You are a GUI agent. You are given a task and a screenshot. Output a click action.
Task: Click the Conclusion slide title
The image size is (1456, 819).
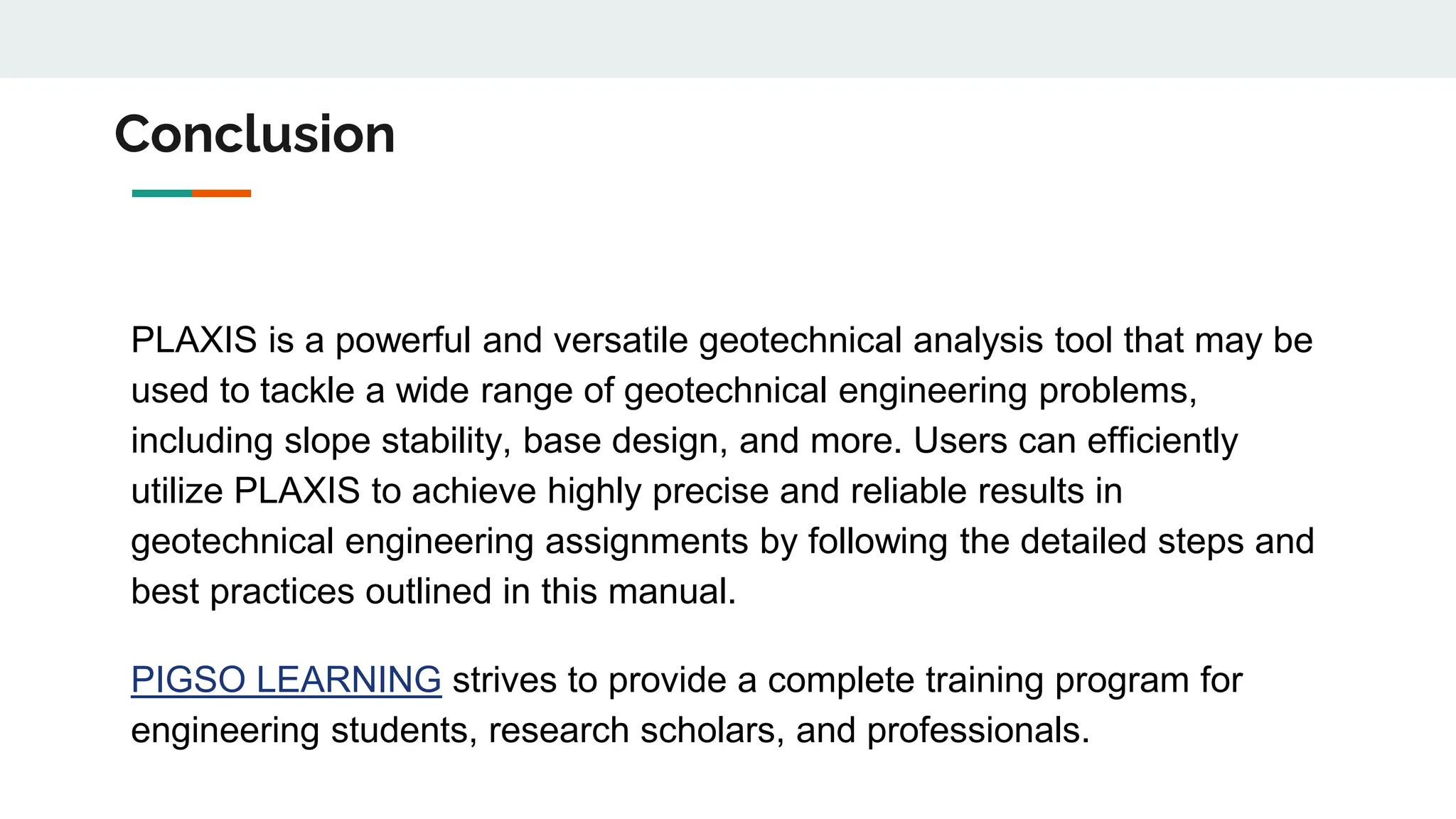tap(255, 134)
